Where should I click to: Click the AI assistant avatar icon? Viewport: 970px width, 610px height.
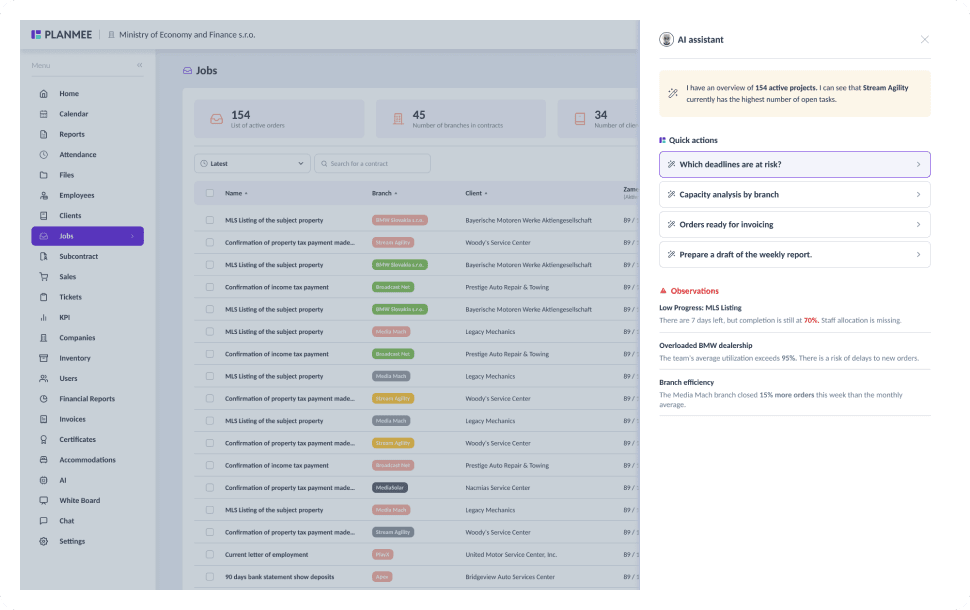(666, 40)
